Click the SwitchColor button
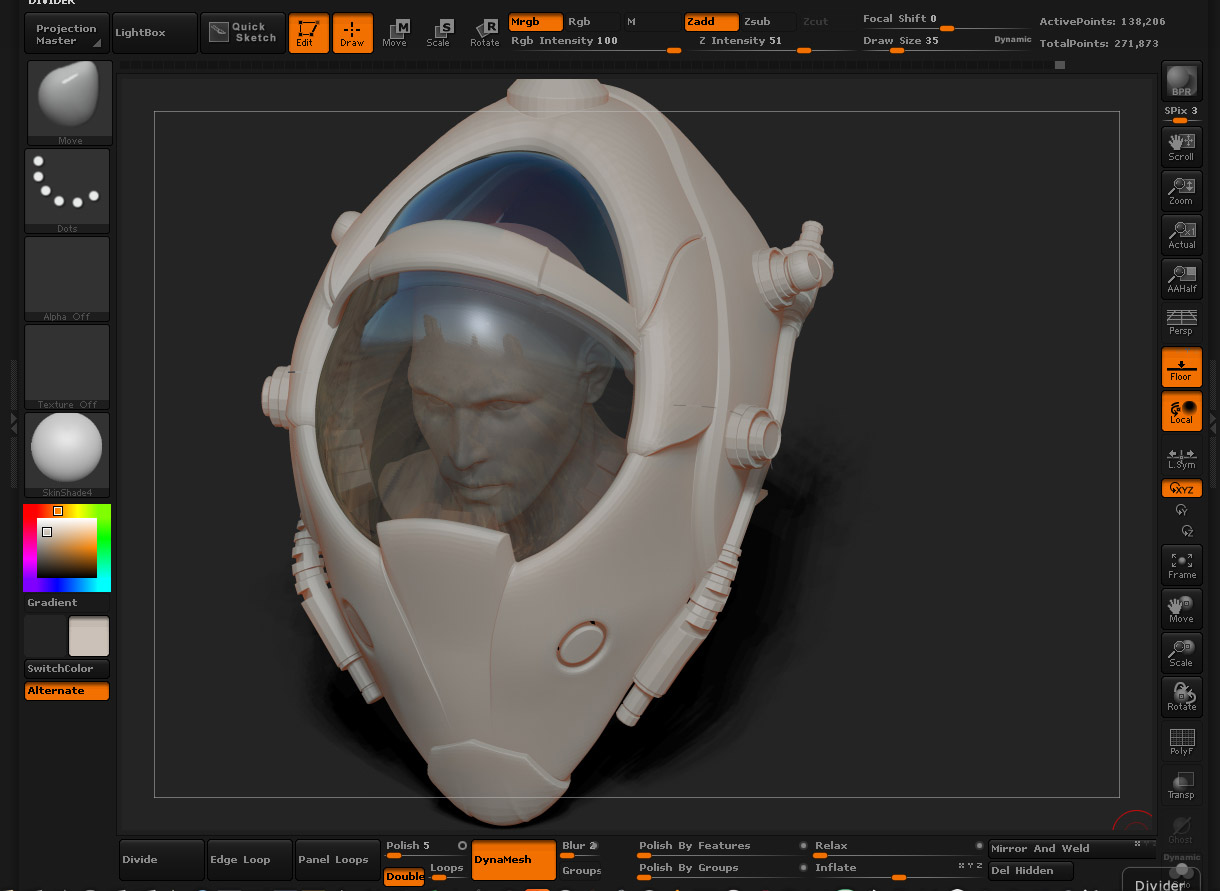 tap(67, 669)
